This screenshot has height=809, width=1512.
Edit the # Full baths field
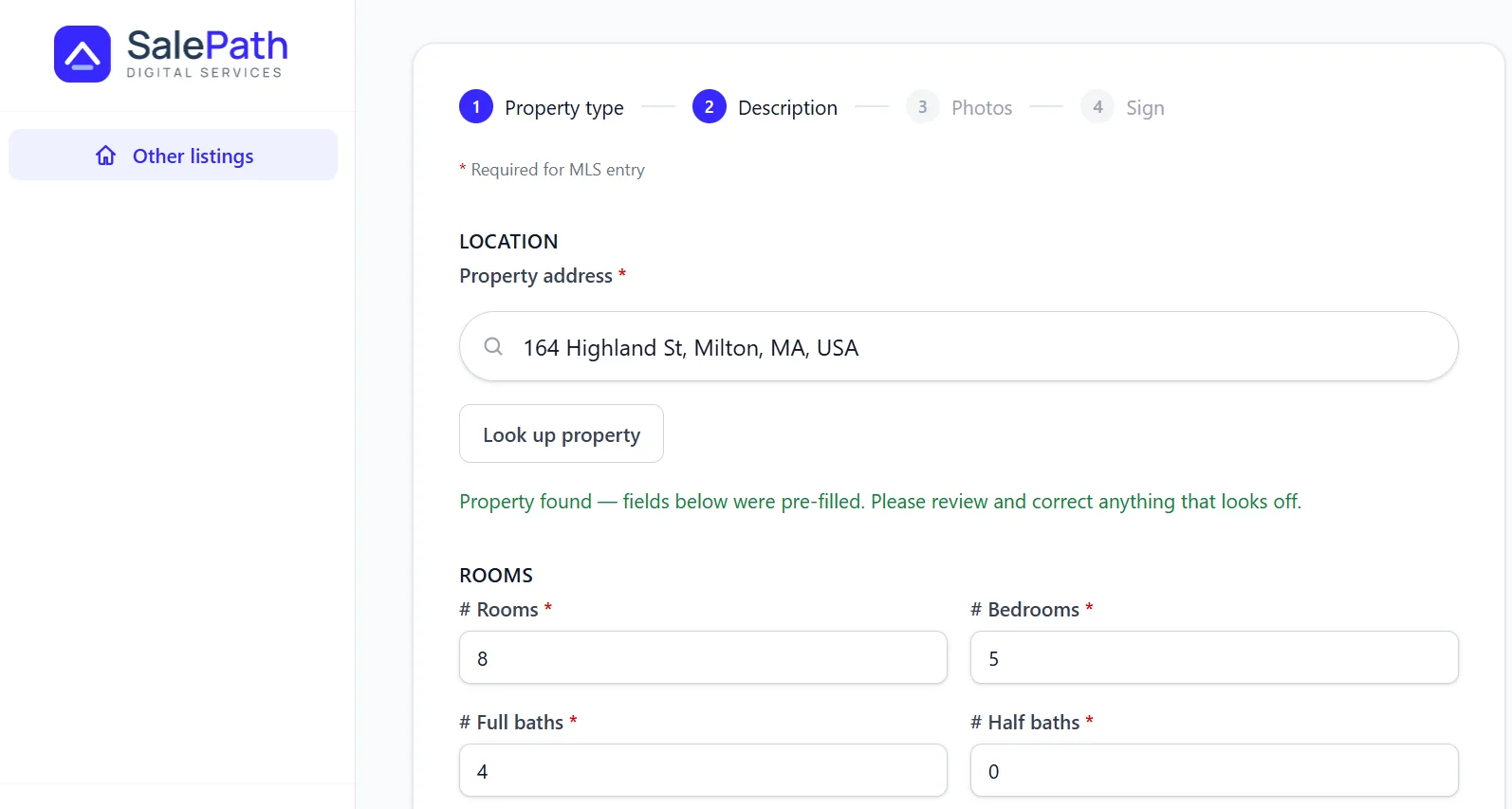[703, 770]
